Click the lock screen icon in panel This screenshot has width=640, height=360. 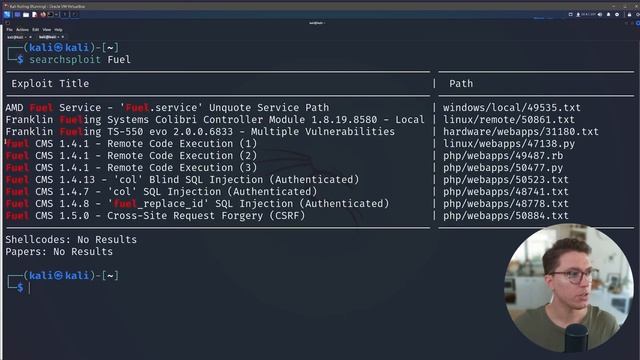tap(629, 14)
